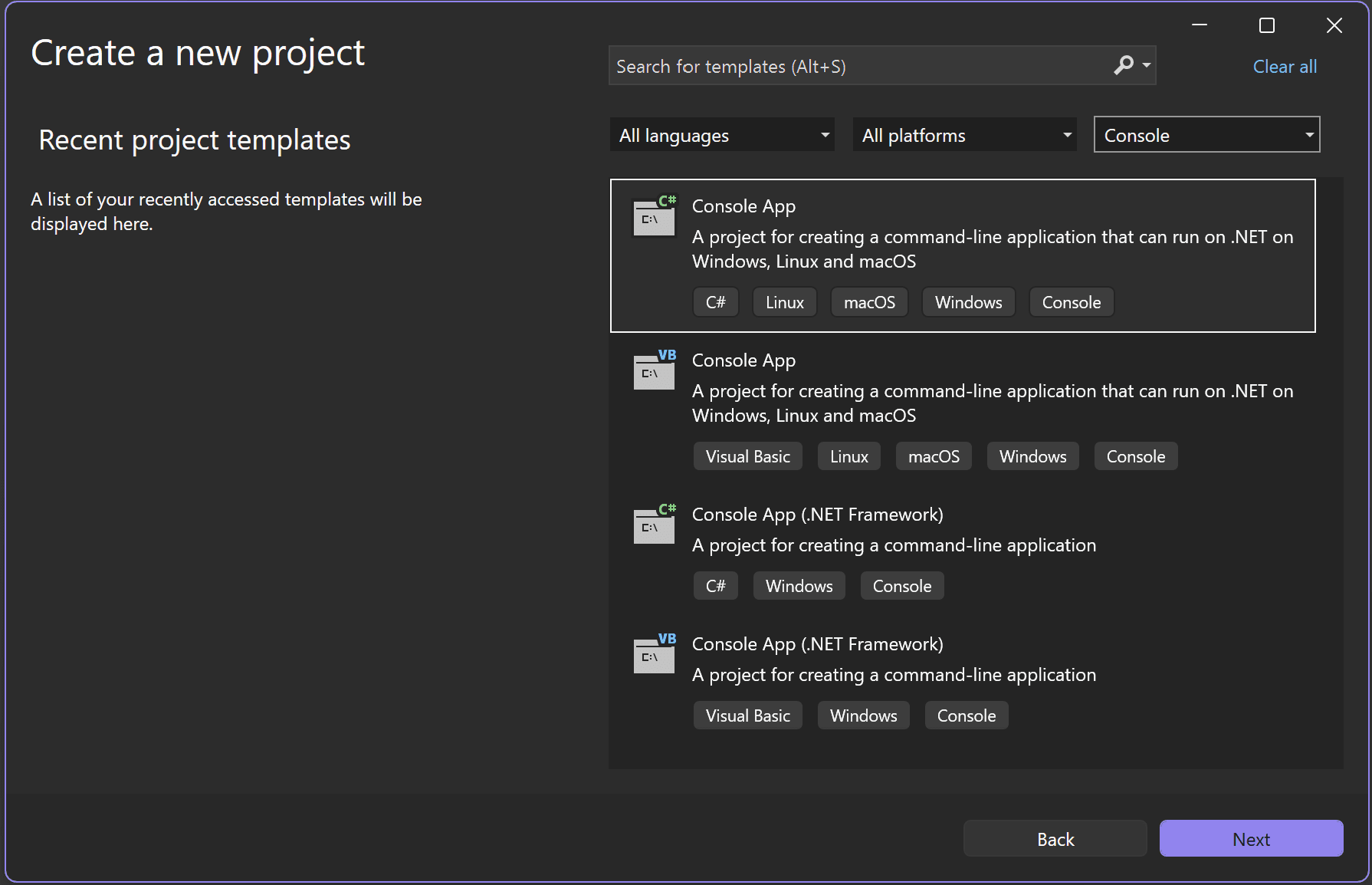Select the C# Console App template icon
This screenshot has width=1372, height=885.
(653, 217)
